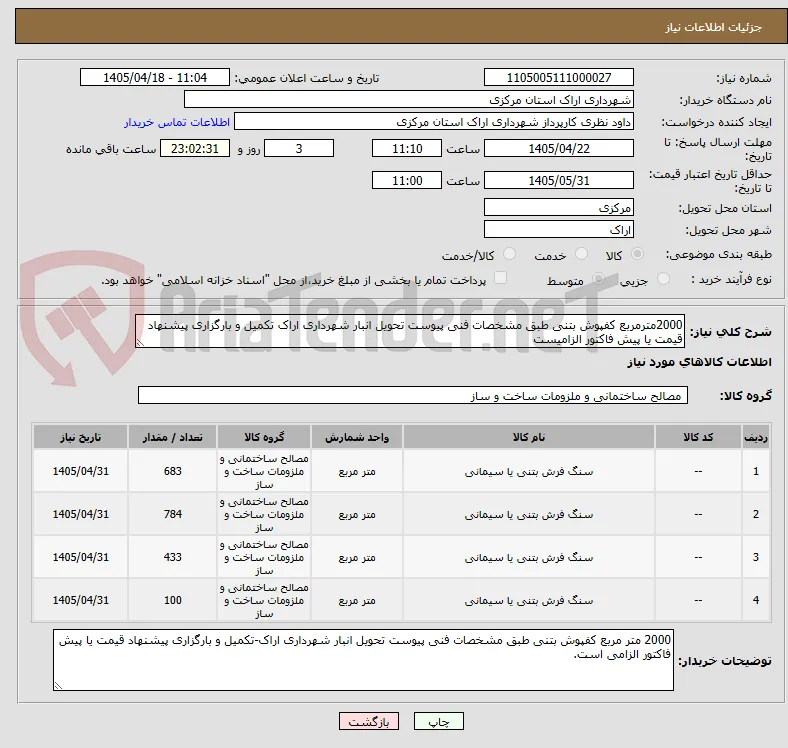Click the چاپ print button
The width and height of the screenshot is (788, 748).
coord(439,721)
